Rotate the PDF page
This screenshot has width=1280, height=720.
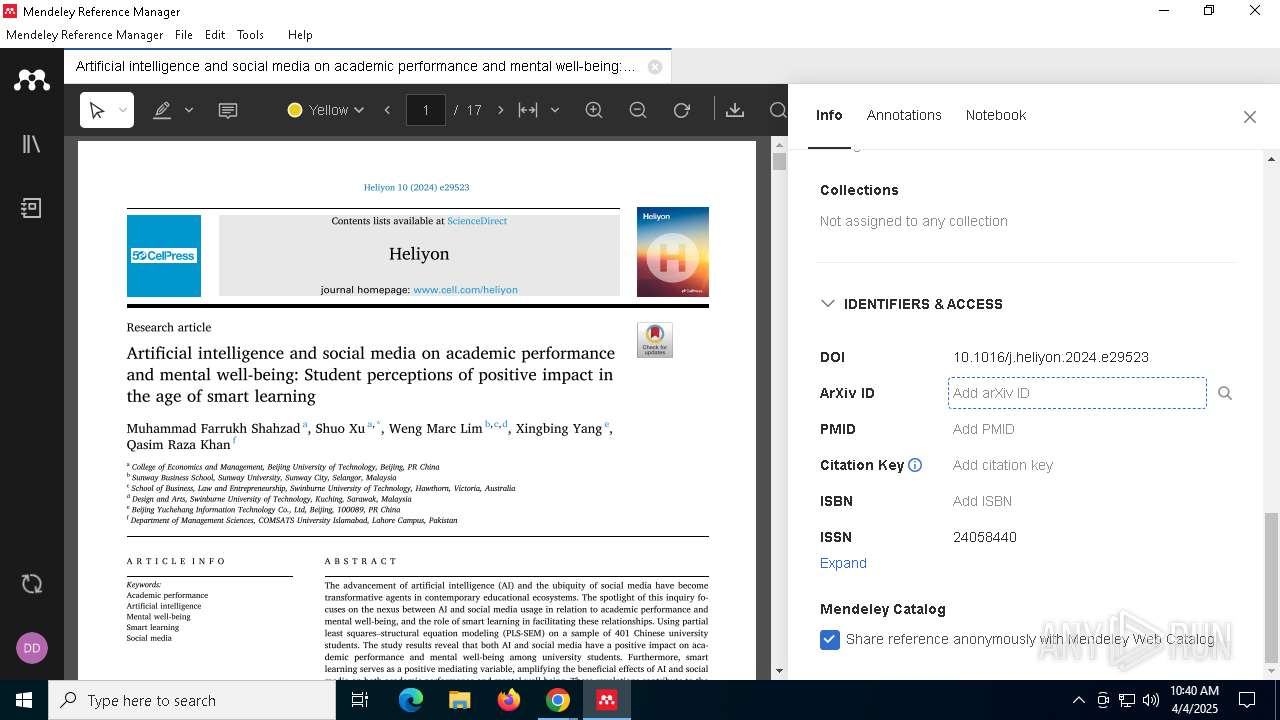point(682,110)
